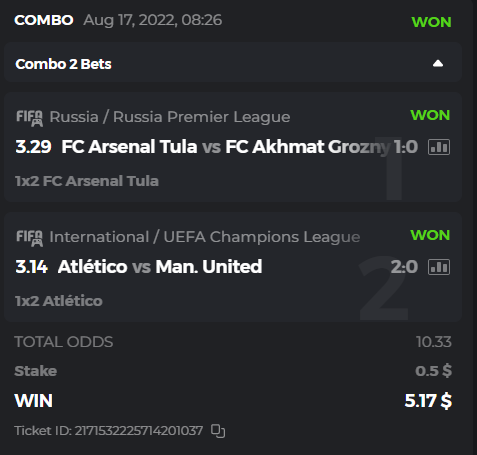Click the 3.14 odds value
Screen dimensions: 477x455
[x=32, y=267]
